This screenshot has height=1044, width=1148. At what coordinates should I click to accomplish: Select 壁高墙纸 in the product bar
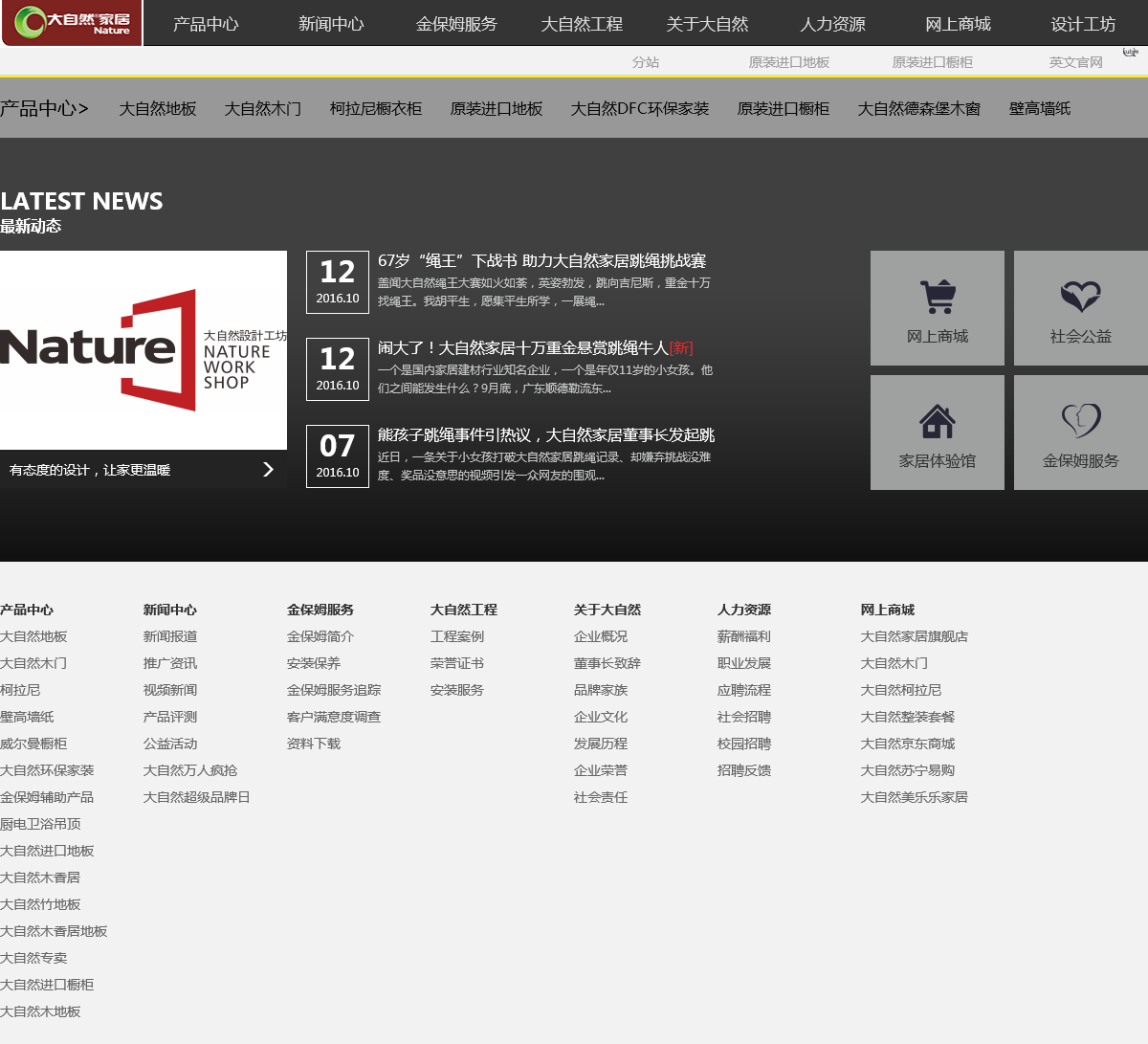pyautogui.click(x=1040, y=109)
